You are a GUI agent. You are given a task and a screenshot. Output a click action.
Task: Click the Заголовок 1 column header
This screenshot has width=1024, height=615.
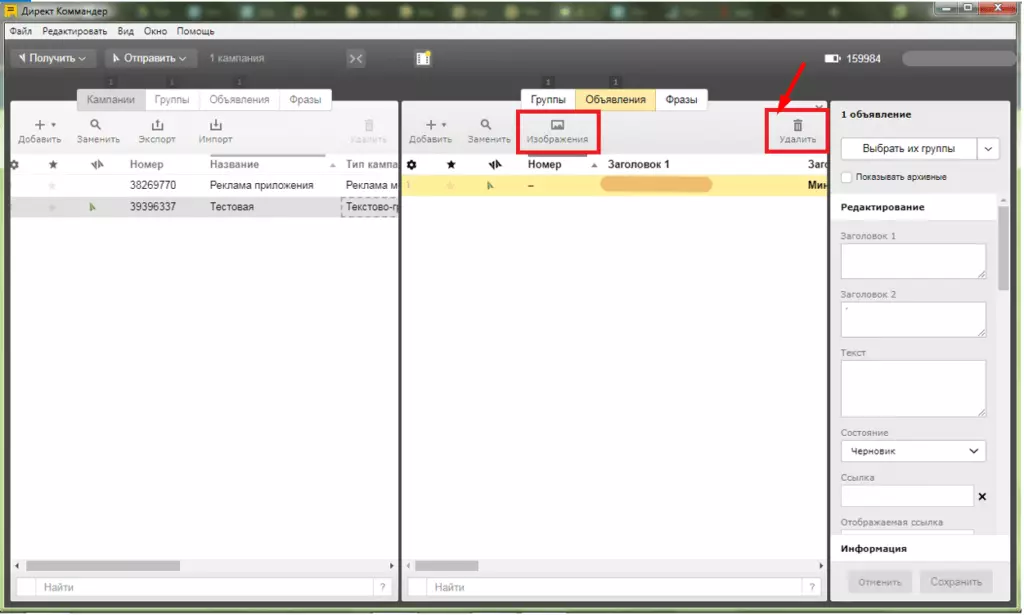coord(639,165)
